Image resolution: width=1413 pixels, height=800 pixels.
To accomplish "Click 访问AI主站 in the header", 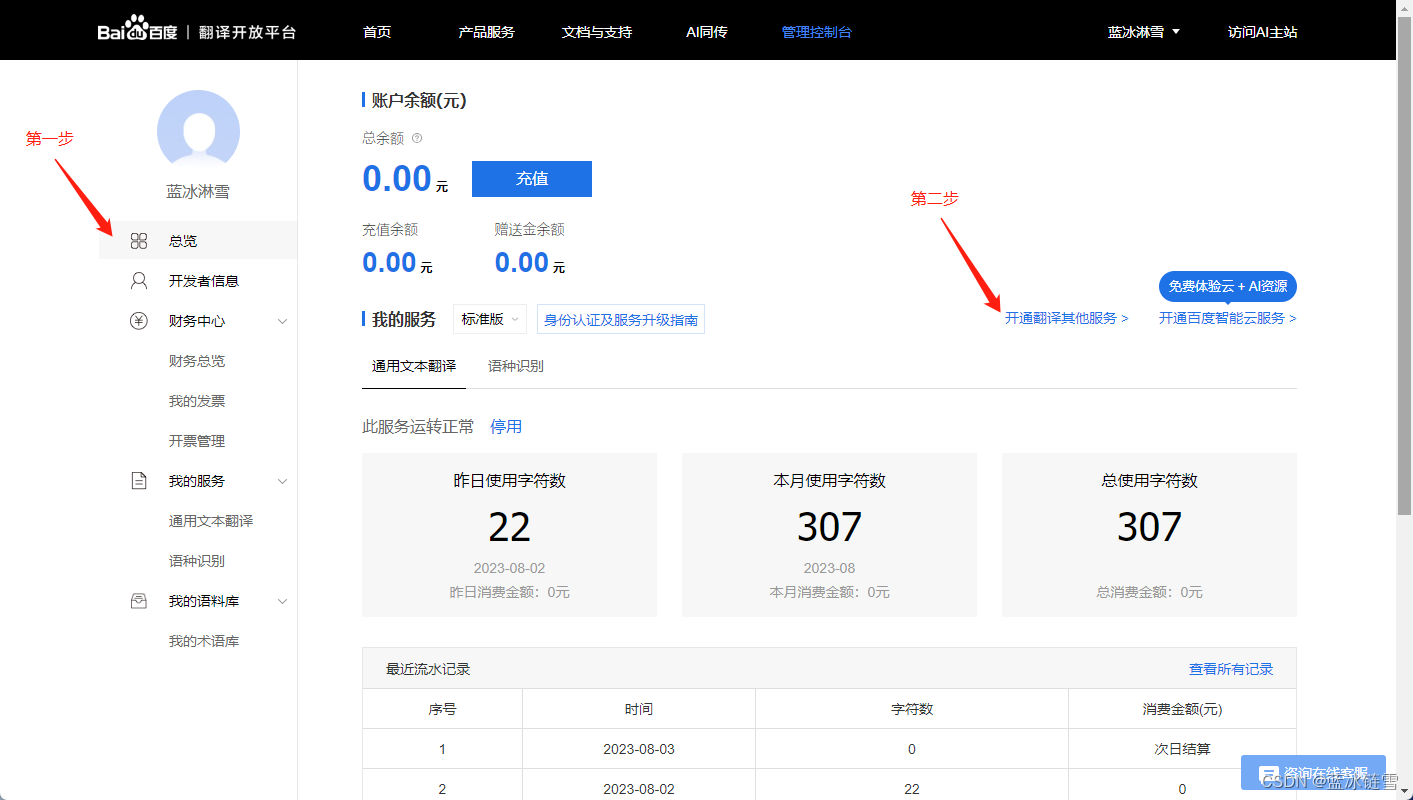I will coord(1263,32).
